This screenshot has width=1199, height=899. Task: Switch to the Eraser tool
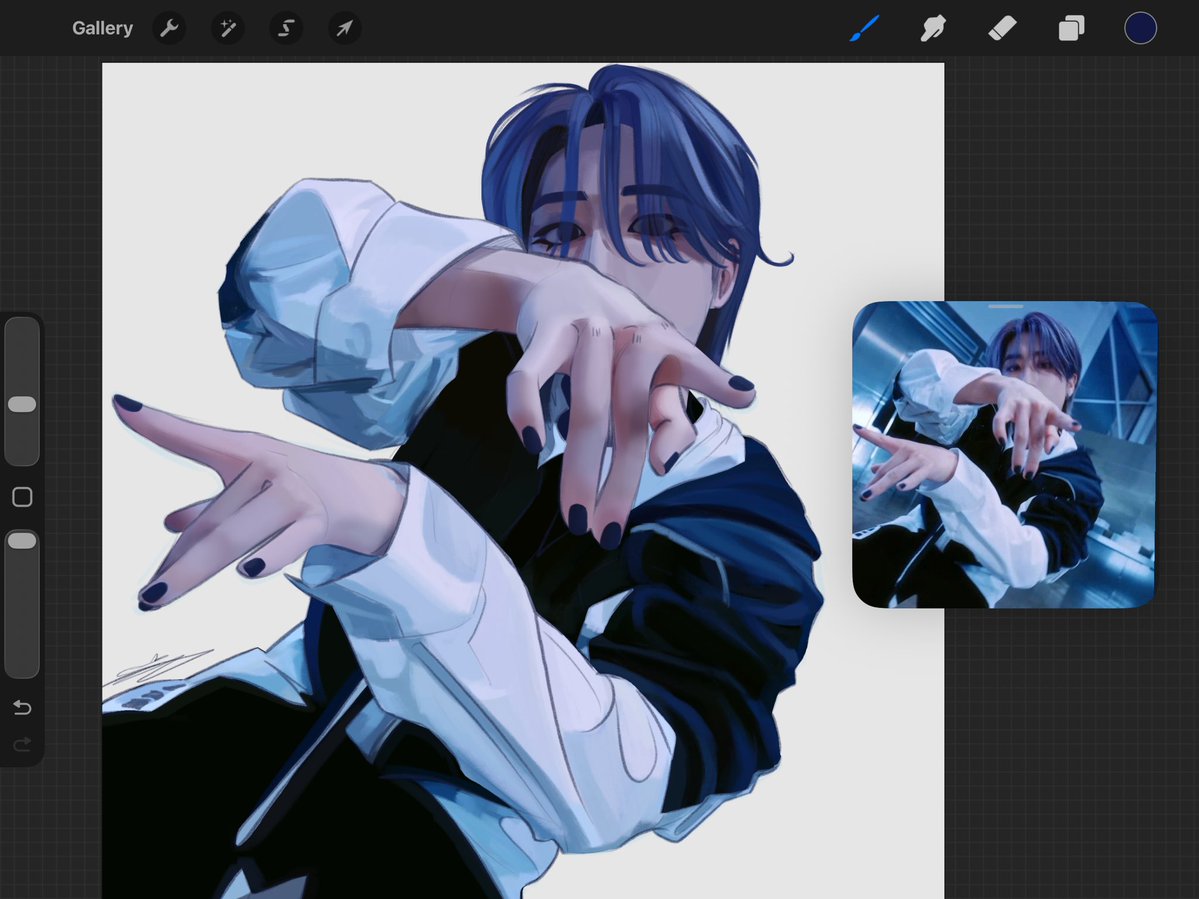(1002, 28)
